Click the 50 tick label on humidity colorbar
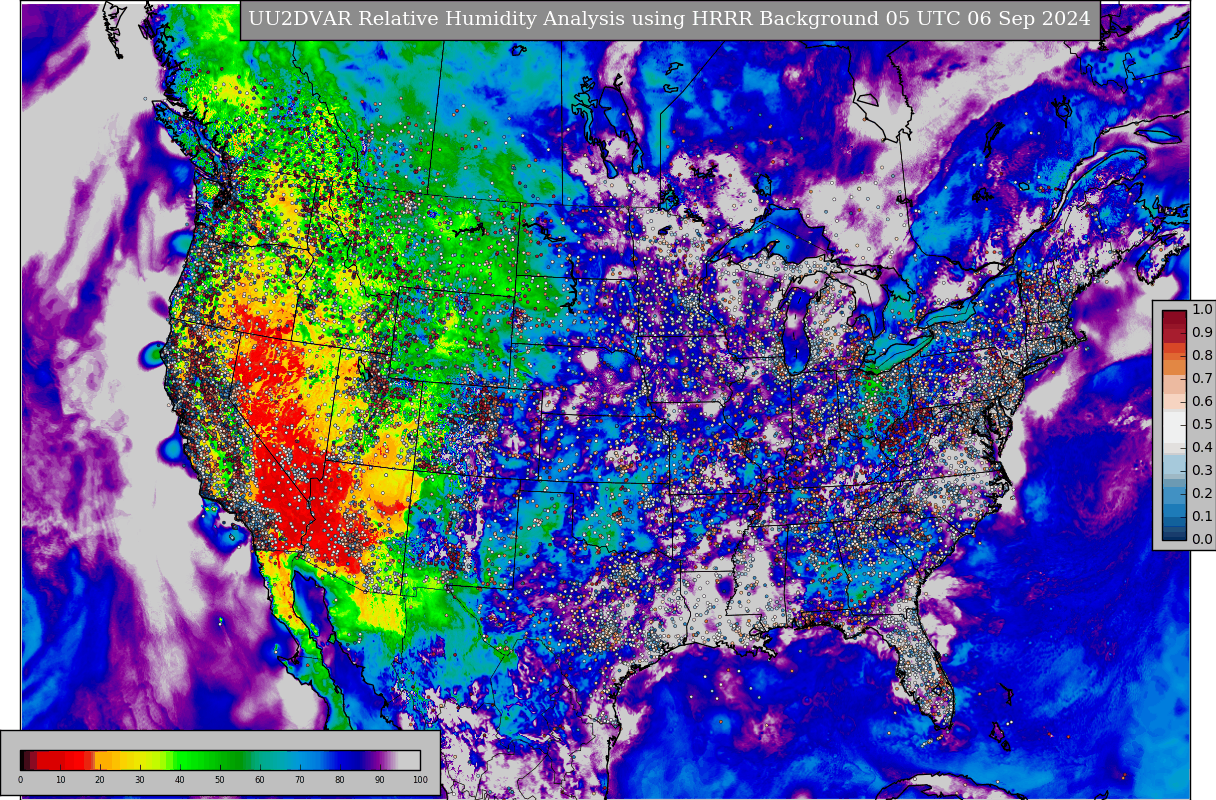This screenshot has height=800, width=1216. click(220, 780)
